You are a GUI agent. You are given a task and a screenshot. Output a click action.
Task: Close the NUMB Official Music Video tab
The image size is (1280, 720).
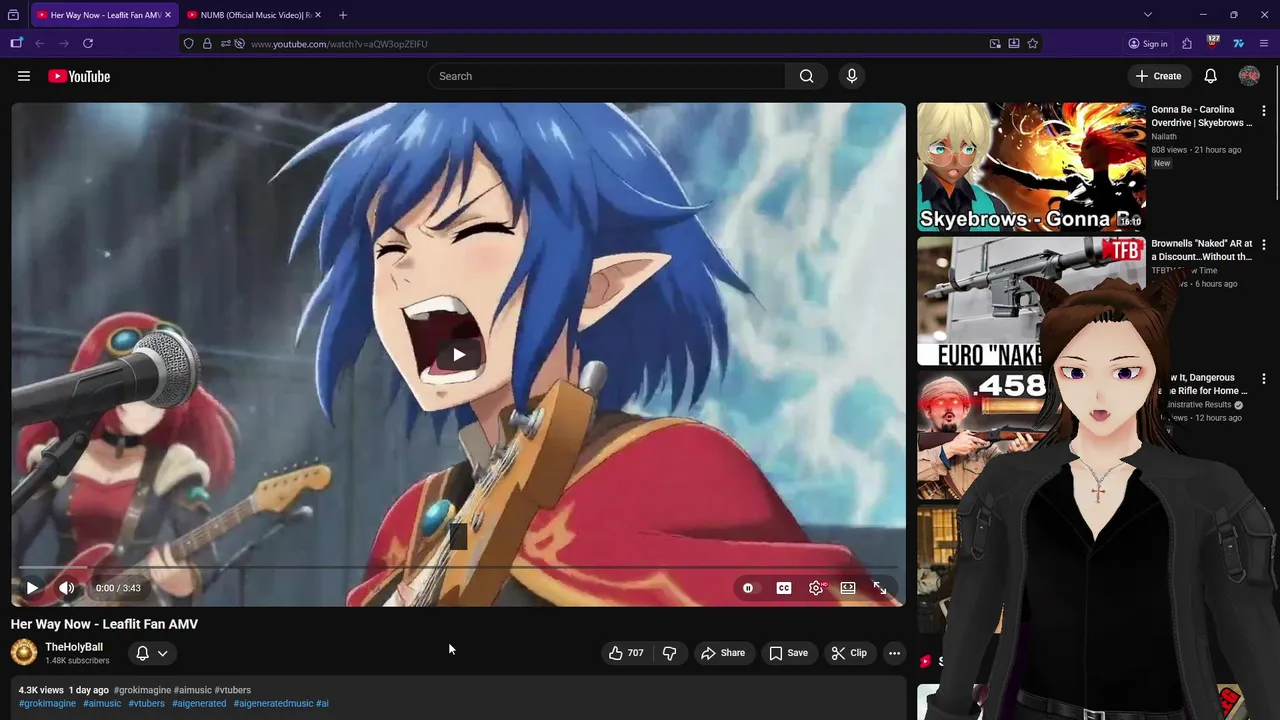pyautogui.click(x=318, y=15)
